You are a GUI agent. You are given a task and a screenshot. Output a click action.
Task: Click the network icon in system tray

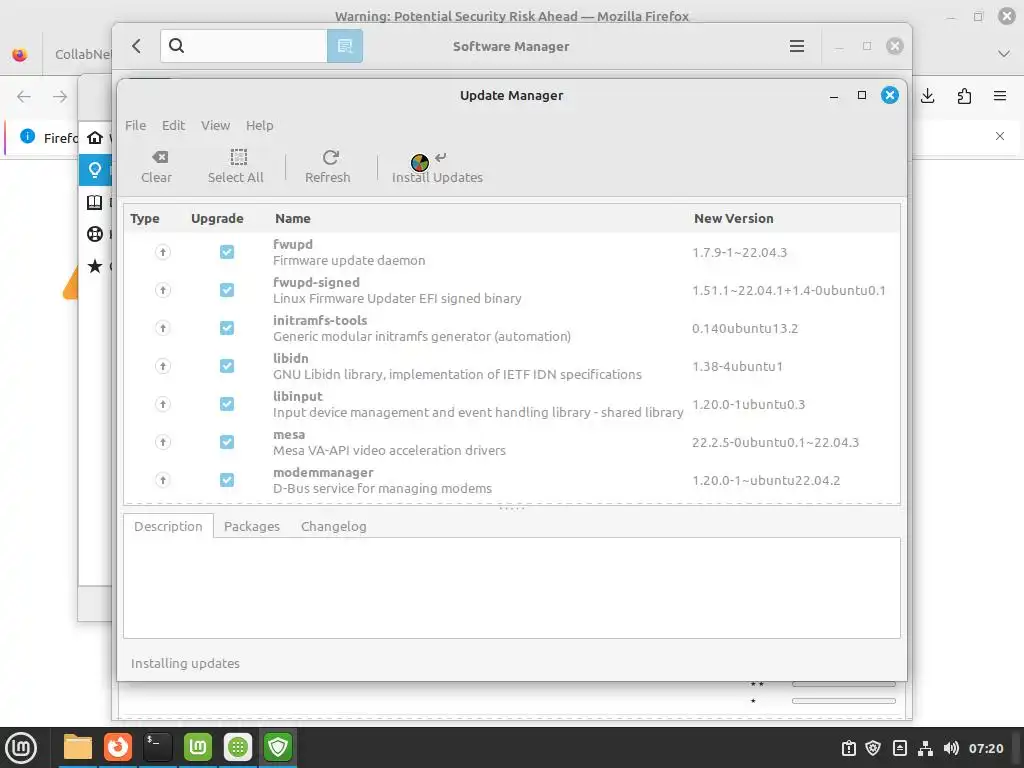click(x=925, y=748)
